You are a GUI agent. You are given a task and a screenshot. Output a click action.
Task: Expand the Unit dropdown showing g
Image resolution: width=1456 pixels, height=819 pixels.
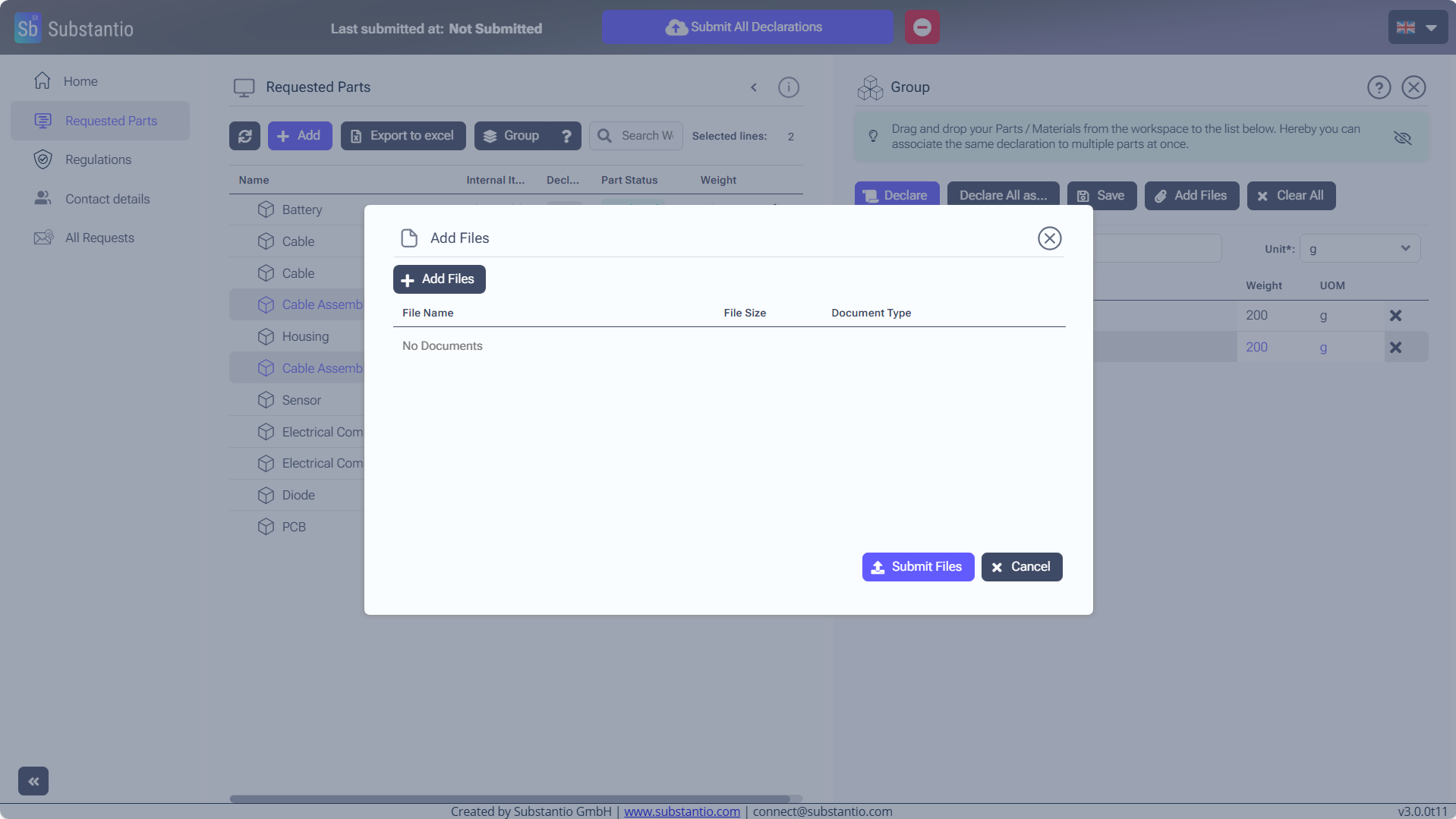tap(1359, 249)
